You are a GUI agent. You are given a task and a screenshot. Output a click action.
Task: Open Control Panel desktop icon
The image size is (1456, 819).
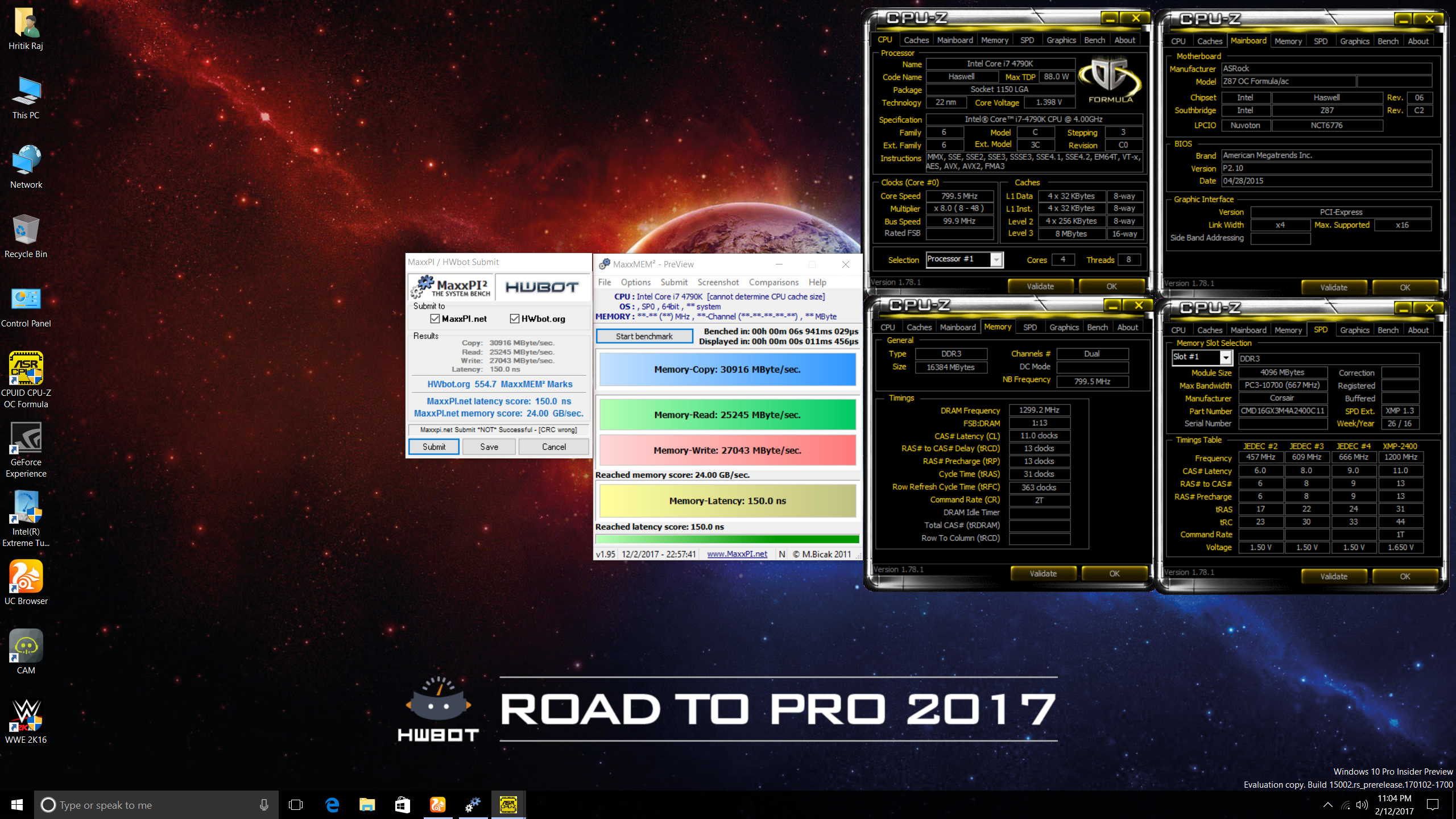click(x=26, y=306)
